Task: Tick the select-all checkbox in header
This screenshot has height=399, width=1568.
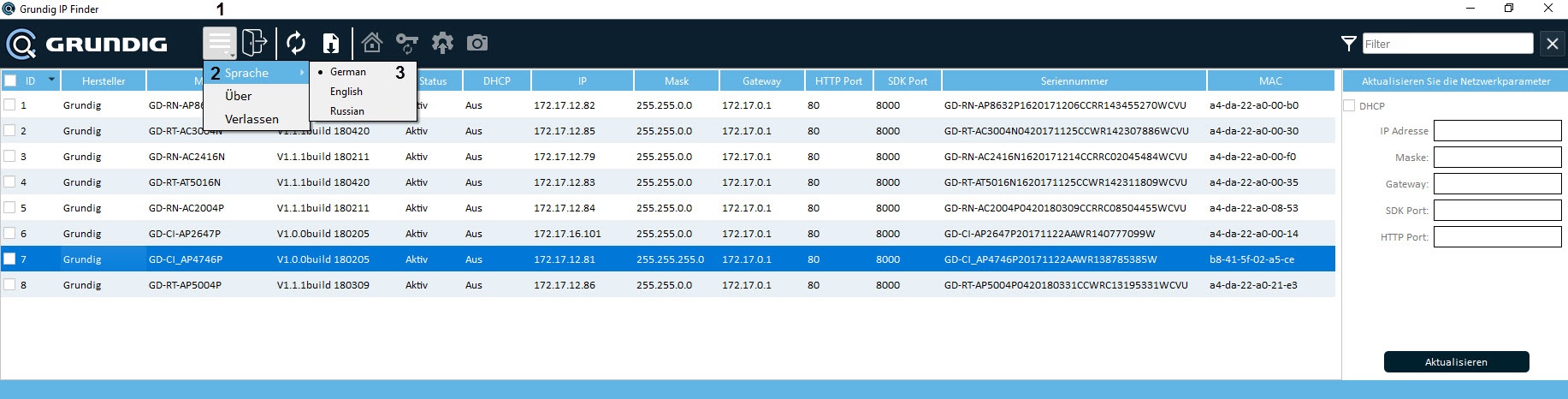Action: click(x=10, y=80)
